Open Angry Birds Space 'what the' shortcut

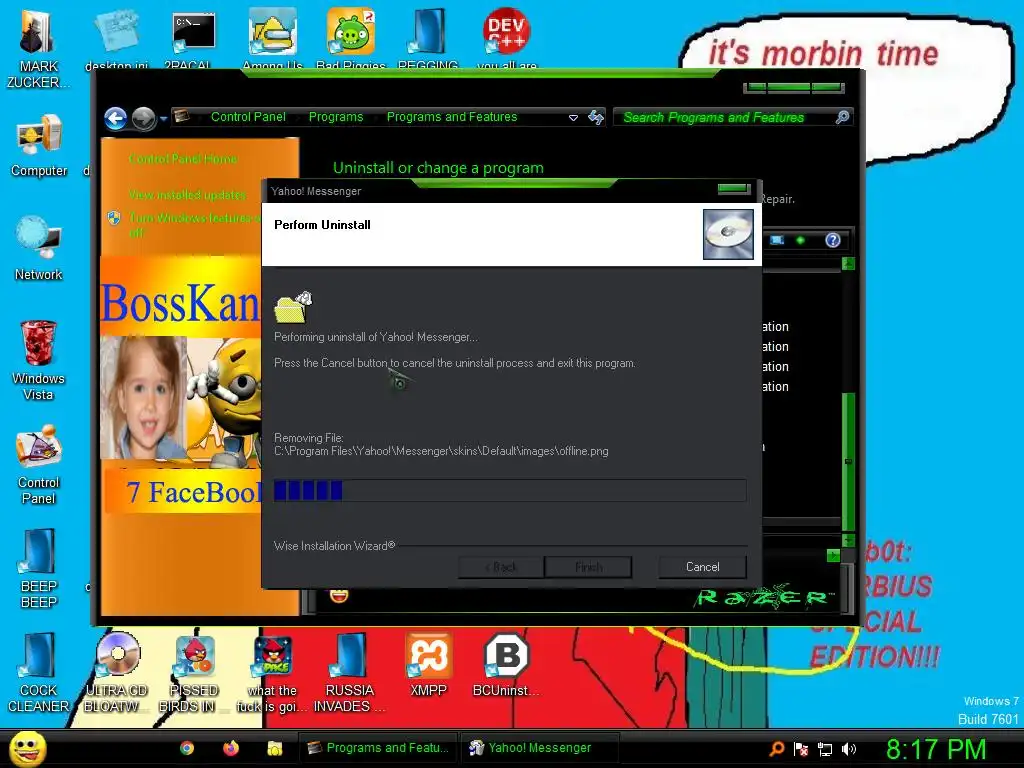coord(272,673)
